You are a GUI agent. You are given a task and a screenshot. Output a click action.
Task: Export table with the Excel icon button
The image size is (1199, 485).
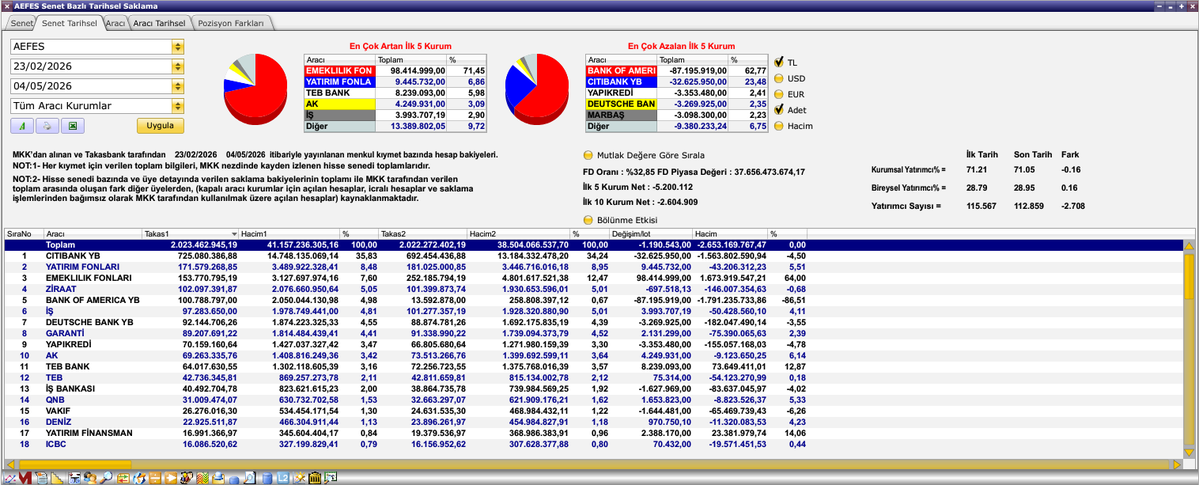73,126
